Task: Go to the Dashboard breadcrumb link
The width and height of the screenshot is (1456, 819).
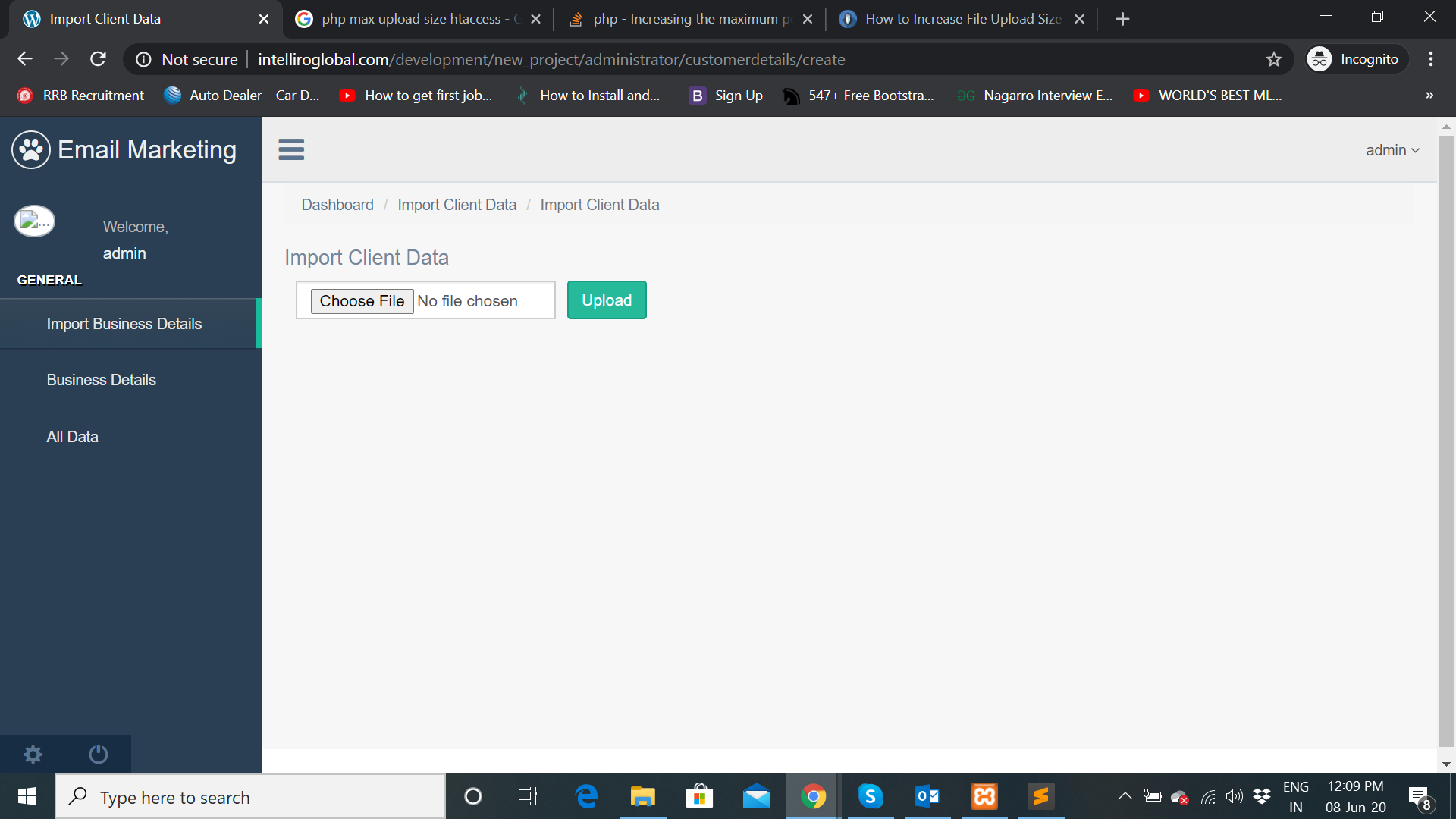Action: coord(337,205)
